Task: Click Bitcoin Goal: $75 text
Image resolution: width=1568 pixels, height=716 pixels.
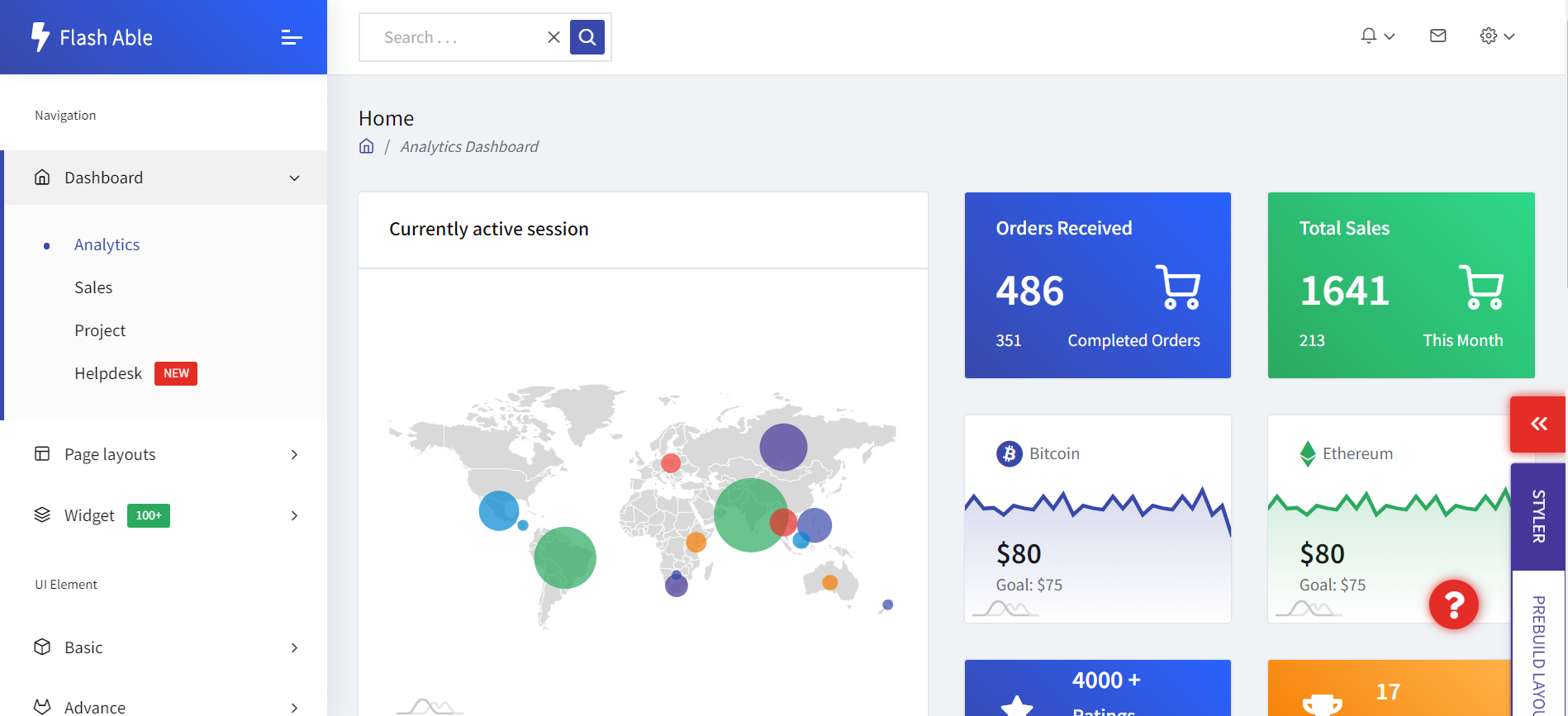Action: click(1029, 585)
